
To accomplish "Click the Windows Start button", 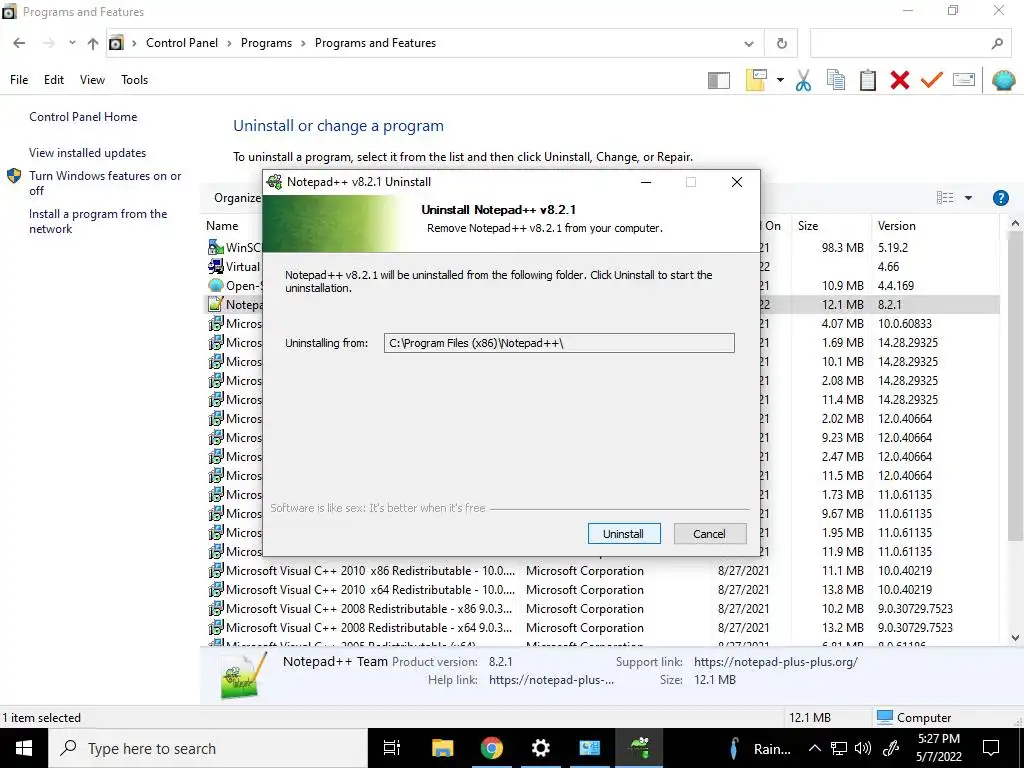I will pyautogui.click(x=24, y=748).
